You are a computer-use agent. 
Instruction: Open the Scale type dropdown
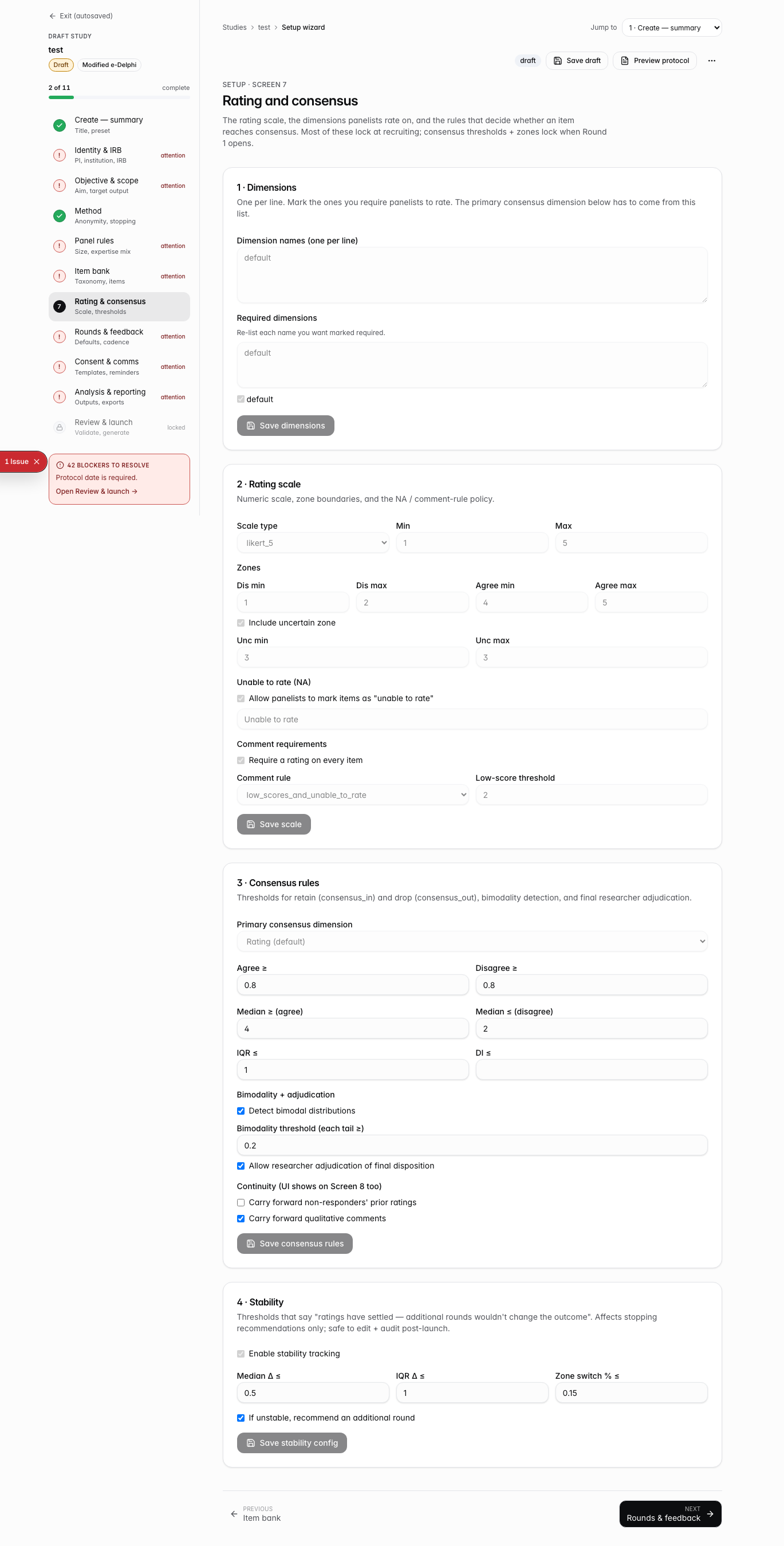[313, 543]
